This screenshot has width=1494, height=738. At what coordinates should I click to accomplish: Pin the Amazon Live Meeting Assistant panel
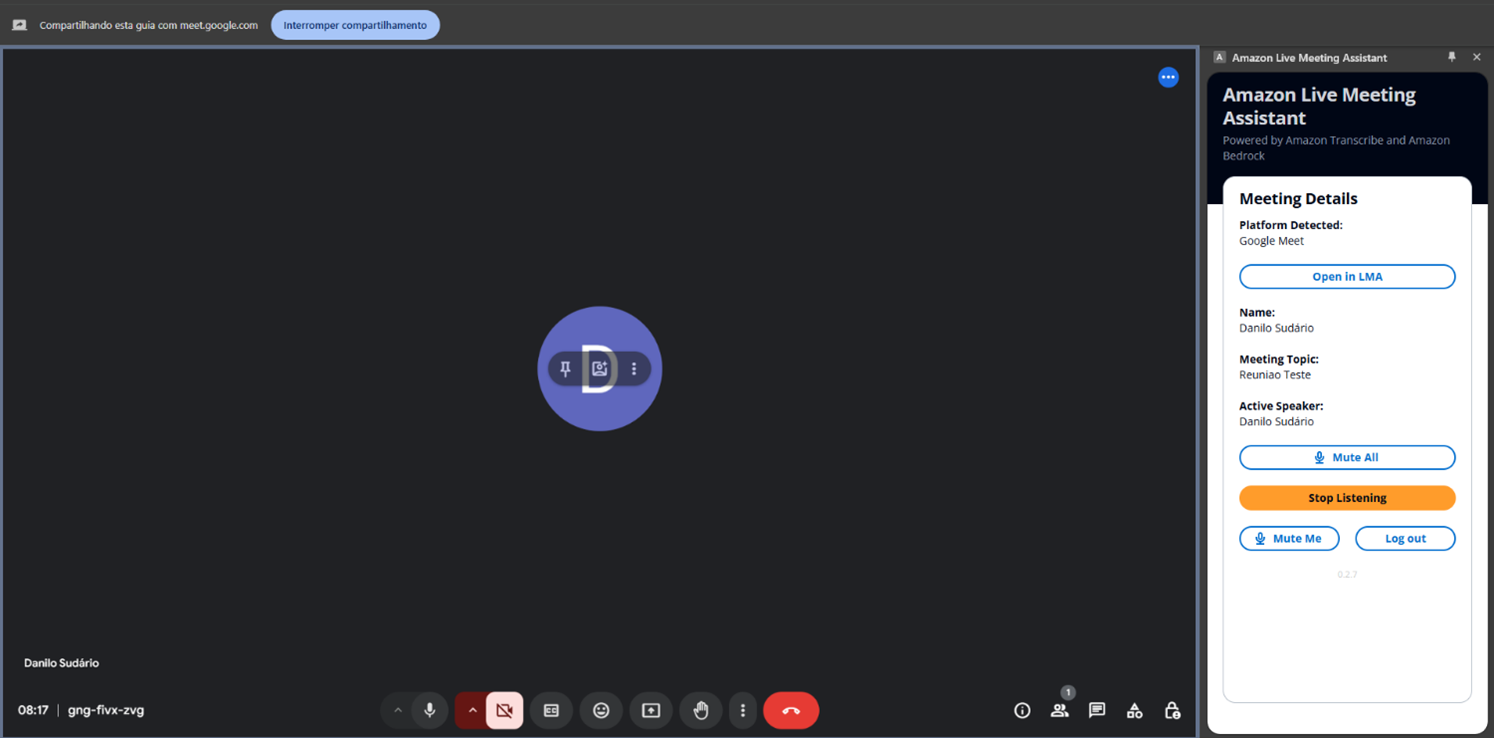click(1452, 57)
